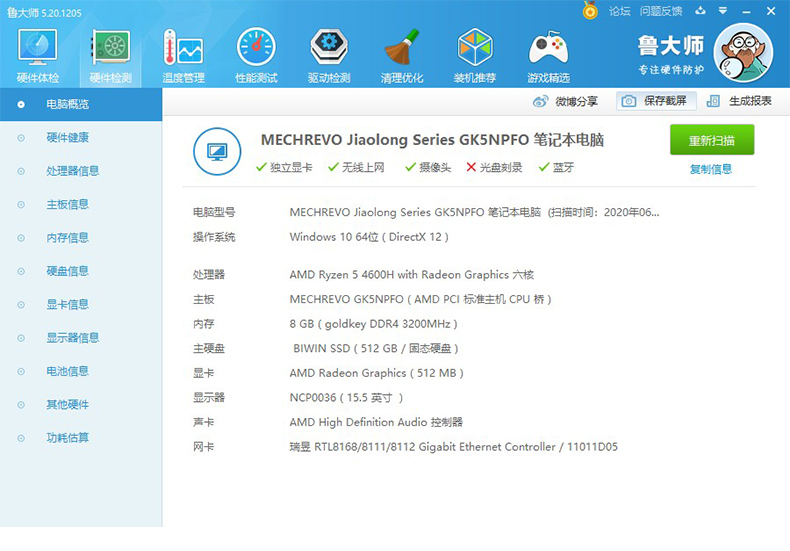Viewport: 790px width, 551px height.
Task: Click the MECHREVO Jiaolong Series title heading
Action: [x=432, y=140]
